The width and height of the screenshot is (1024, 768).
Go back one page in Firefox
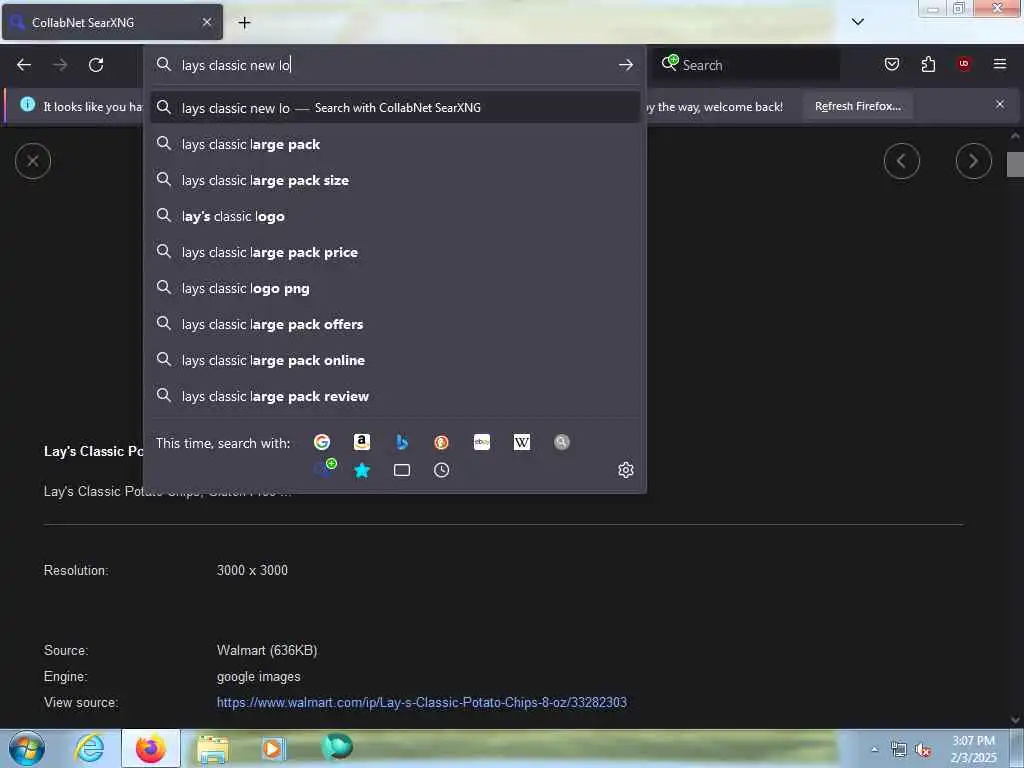click(24, 65)
